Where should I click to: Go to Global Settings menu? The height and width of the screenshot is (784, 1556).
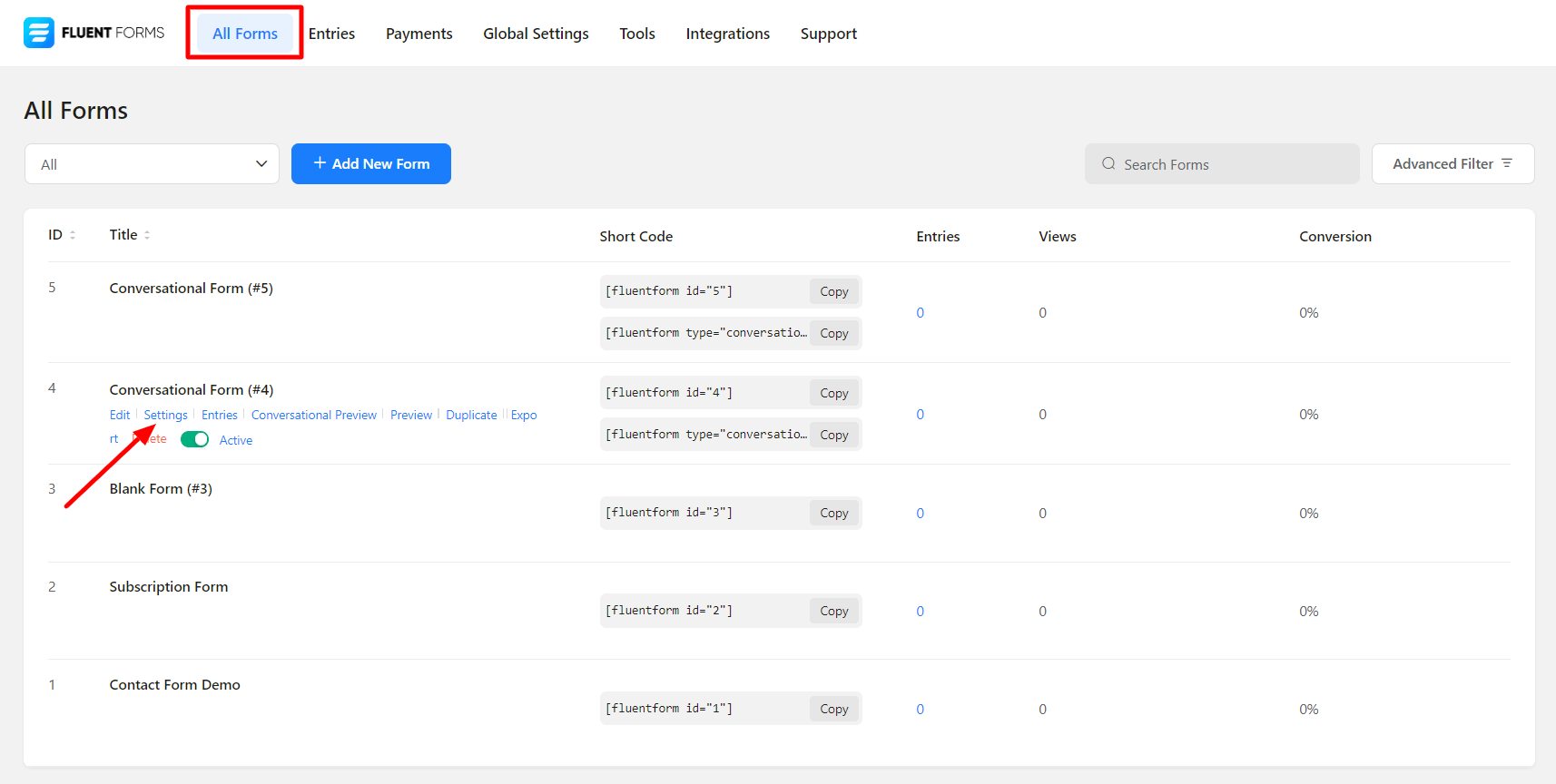click(536, 34)
